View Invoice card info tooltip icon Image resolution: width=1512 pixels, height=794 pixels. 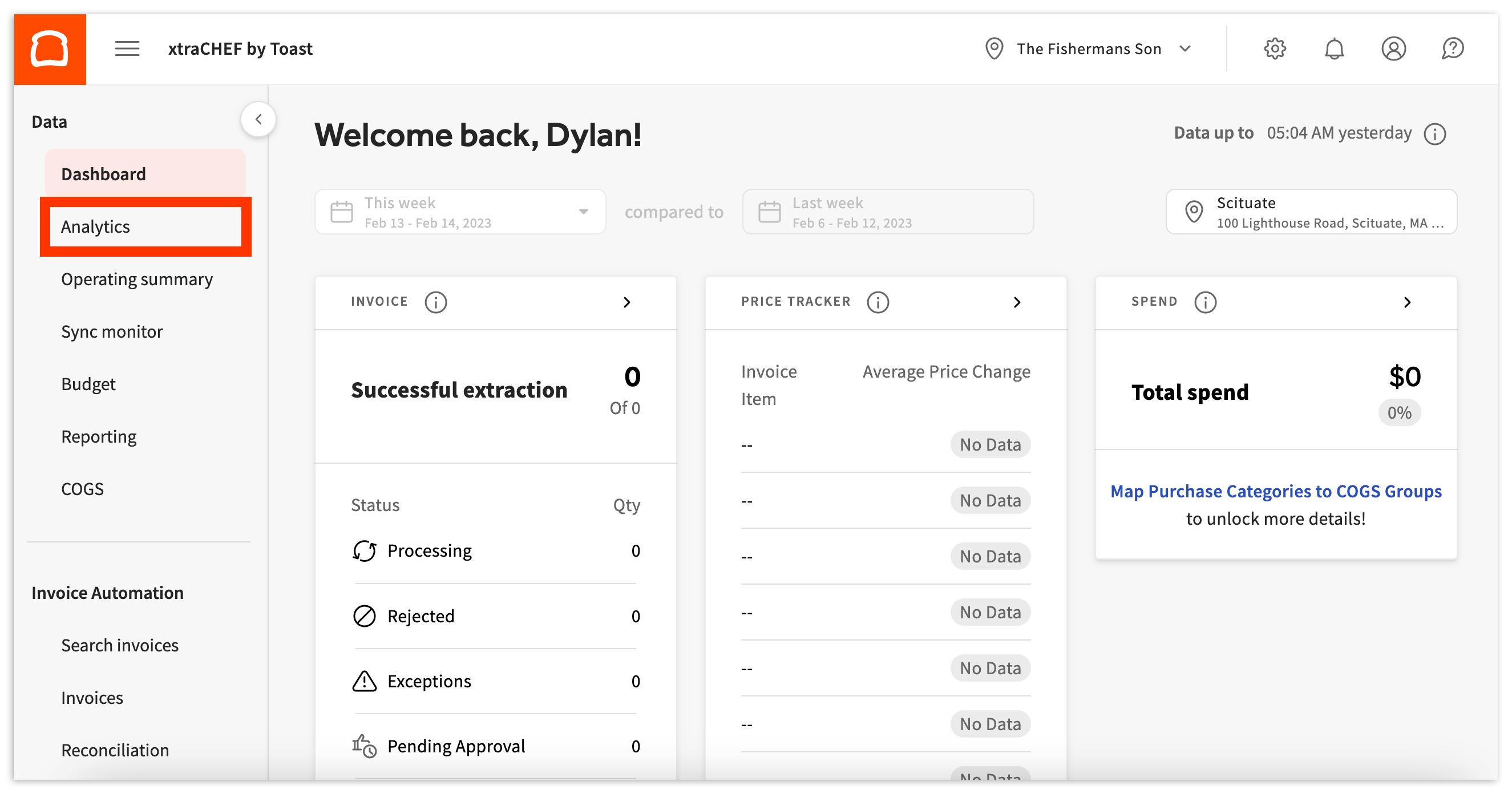(435, 302)
